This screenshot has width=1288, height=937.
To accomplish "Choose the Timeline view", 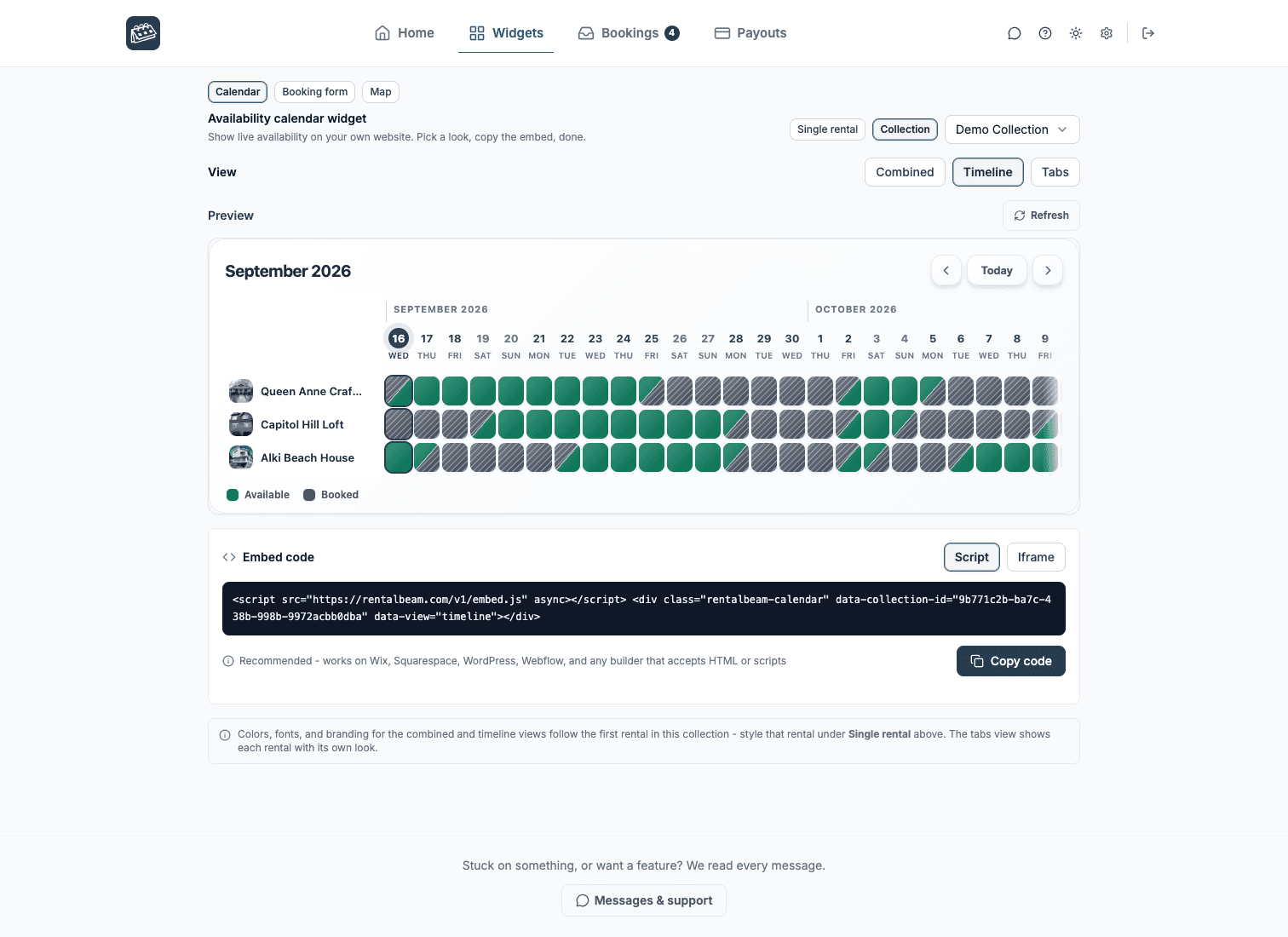I will (x=988, y=172).
